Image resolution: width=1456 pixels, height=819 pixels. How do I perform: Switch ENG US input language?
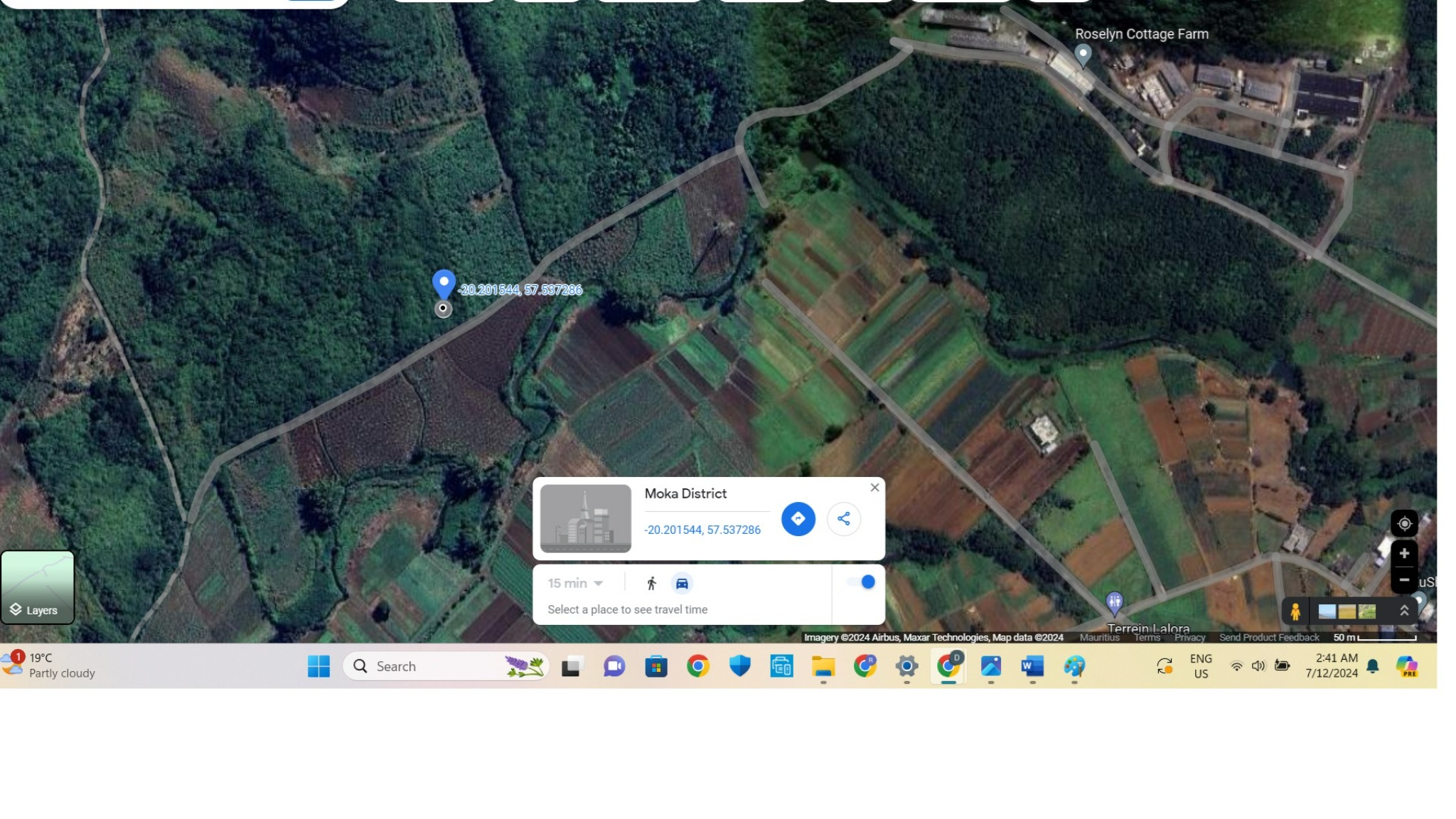tap(1201, 666)
